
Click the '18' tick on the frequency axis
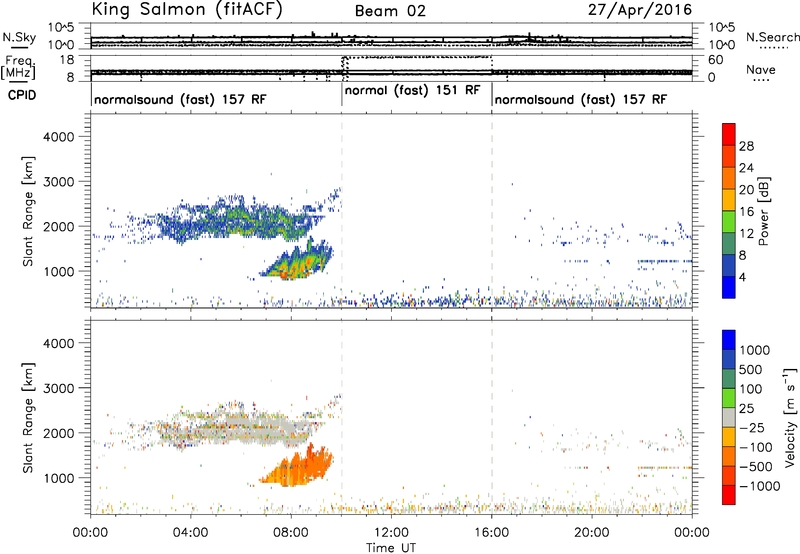(x=66, y=60)
